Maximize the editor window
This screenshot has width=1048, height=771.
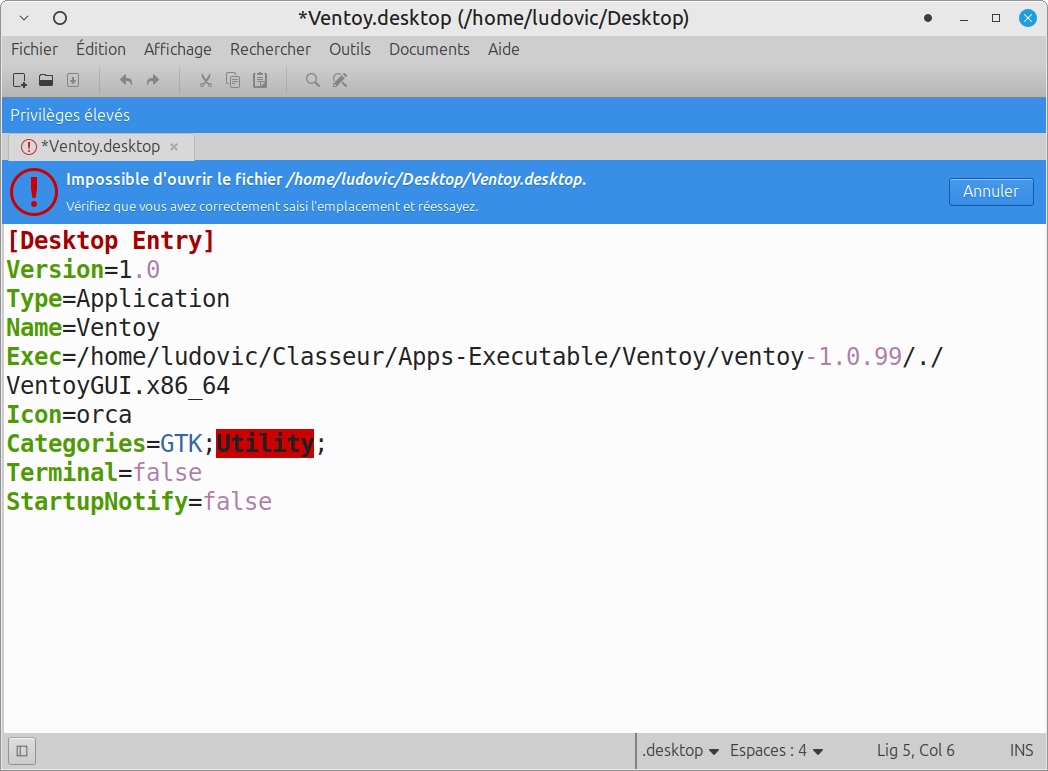[x=996, y=18]
